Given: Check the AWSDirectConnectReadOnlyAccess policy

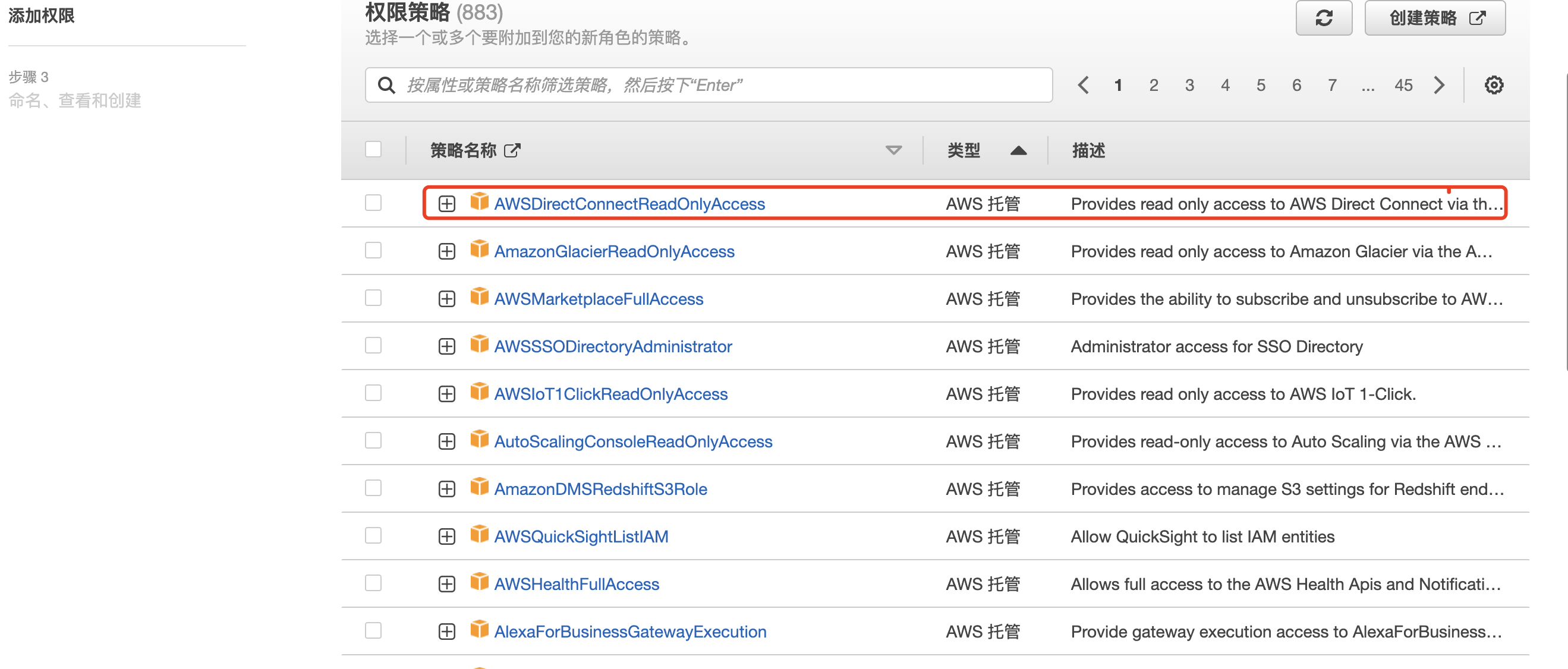Looking at the screenshot, I should coord(373,203).
